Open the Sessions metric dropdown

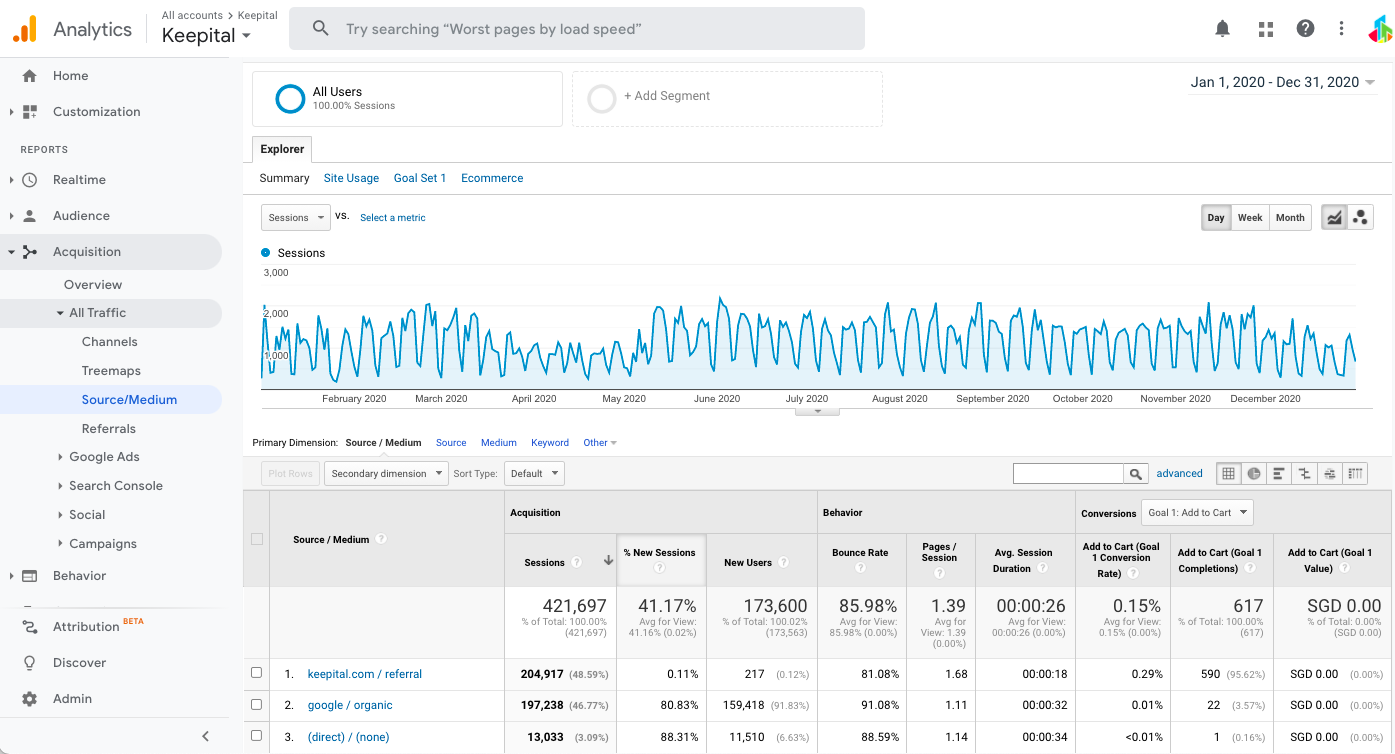(296, 217)
